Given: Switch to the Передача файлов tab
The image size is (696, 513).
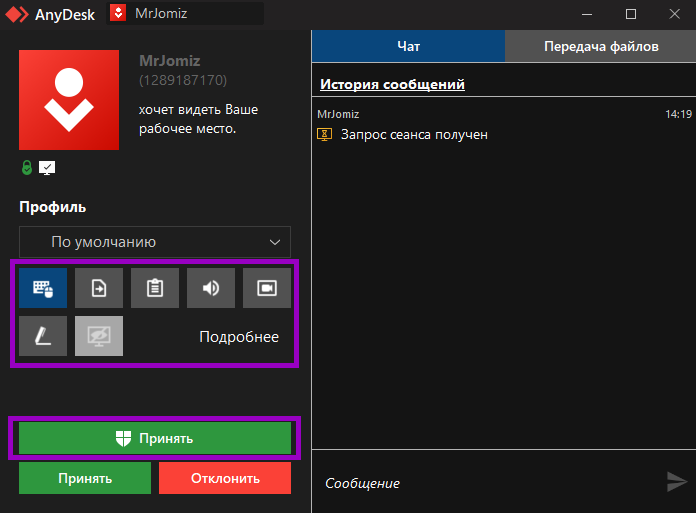Looking at the screenshot, I should (x=601, y=46).
